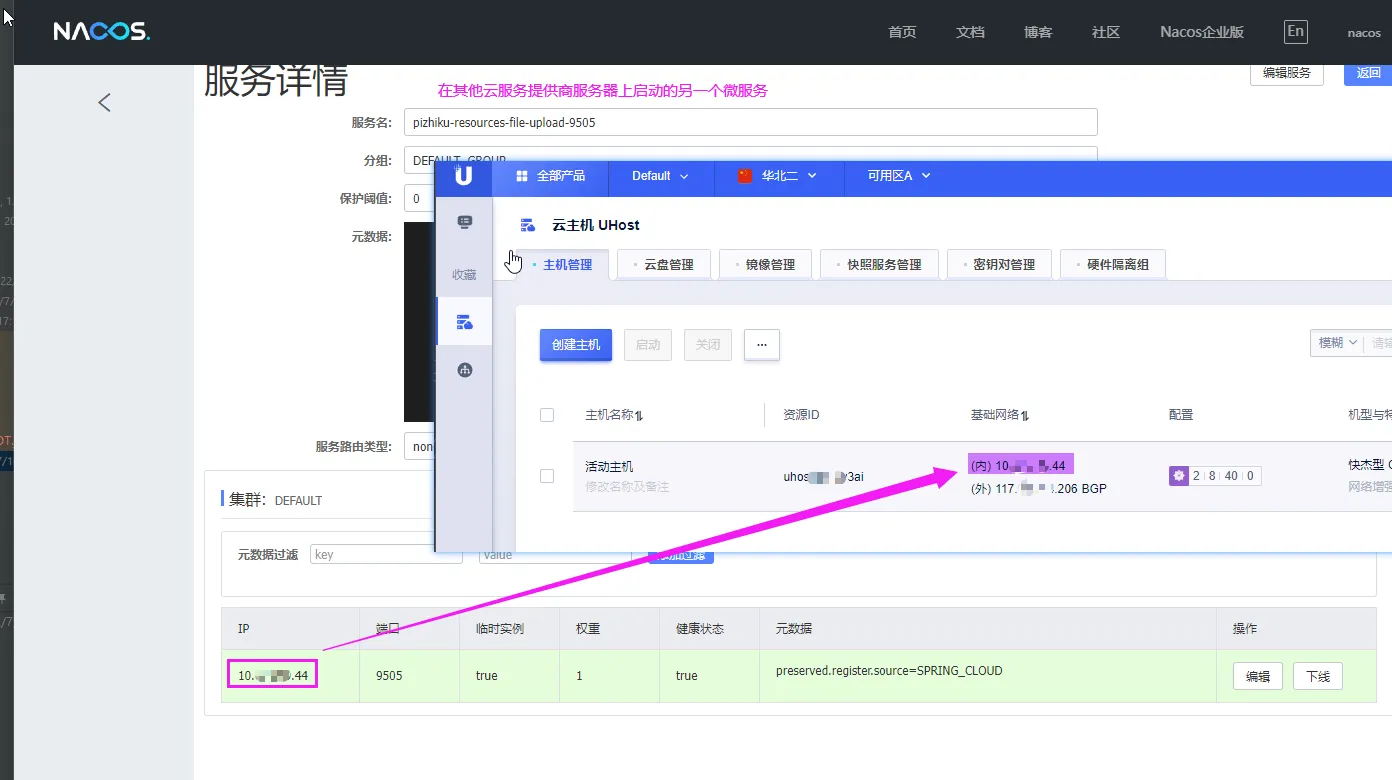Sort by 主机名称 column arrows

point(639,416)
